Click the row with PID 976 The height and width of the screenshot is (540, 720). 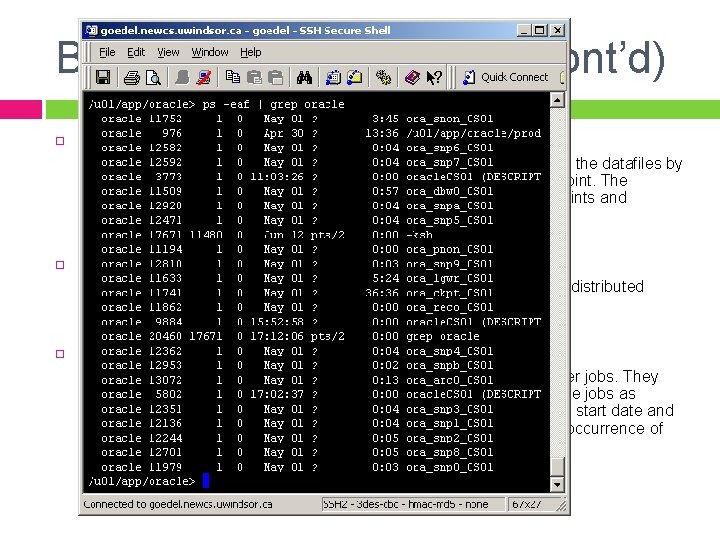321,133
